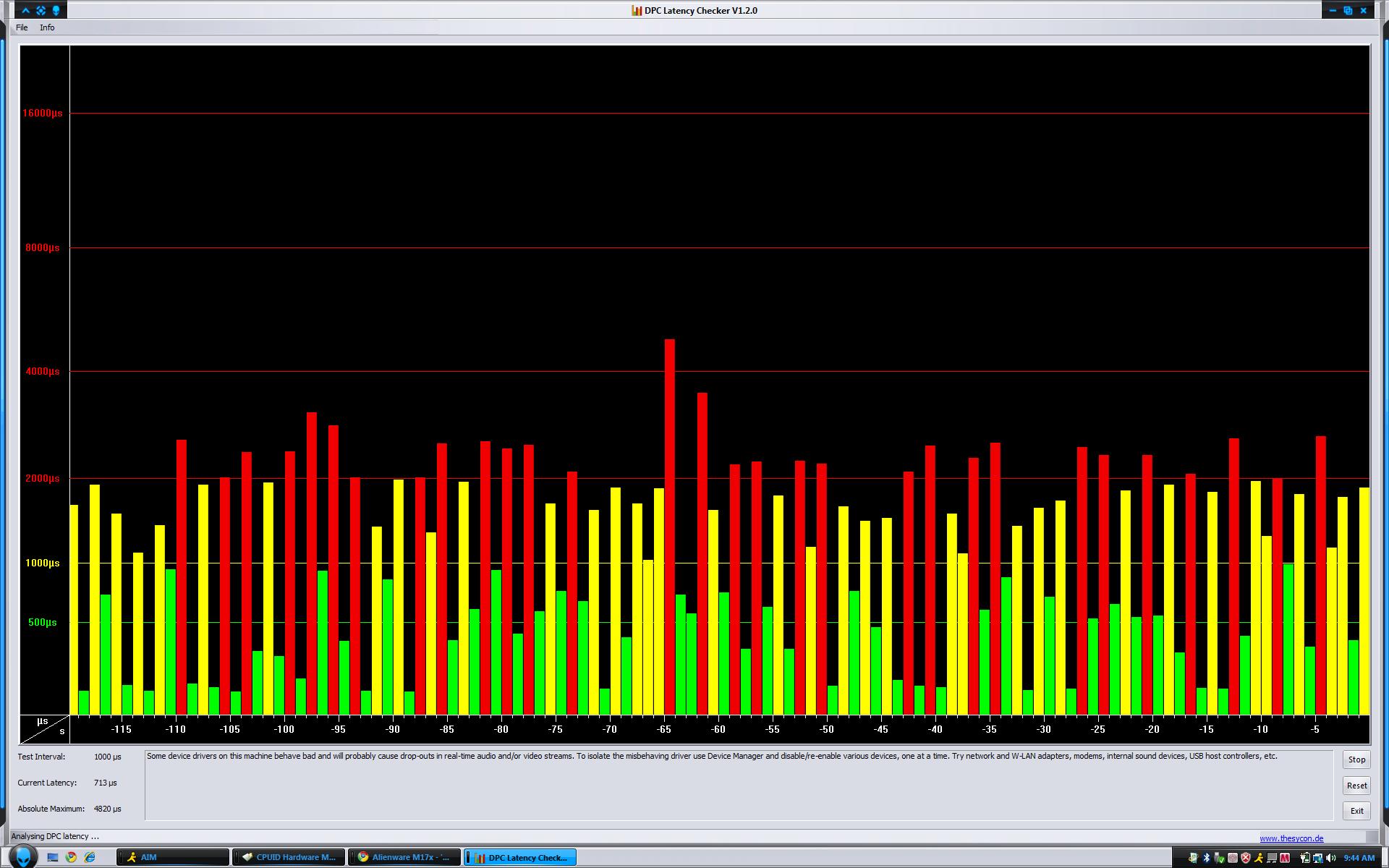Click the Alienware Start orb
This screenshot has height=868, width=1389.
22,856
